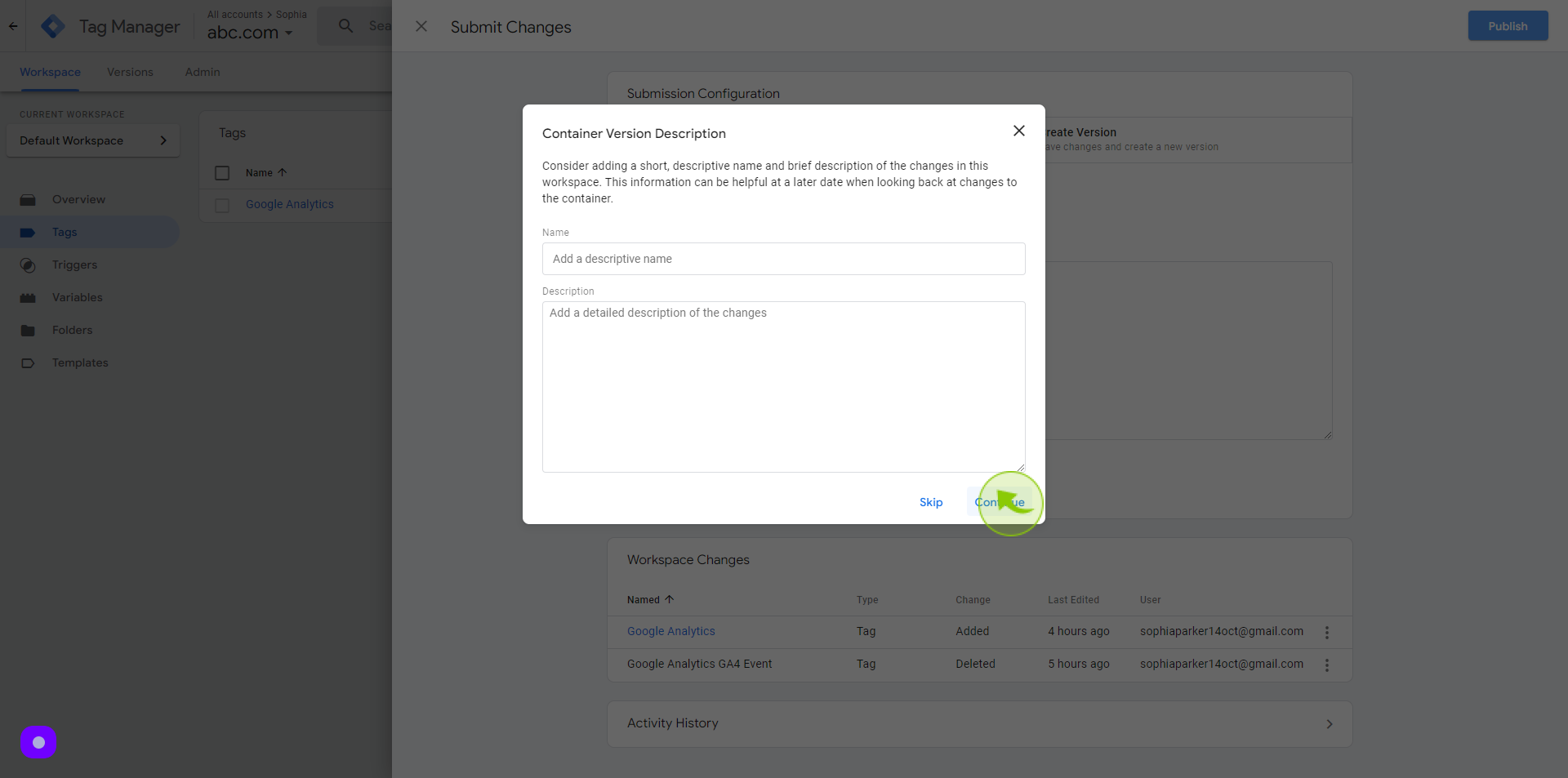Image resolution: width=1568 pixels, height=778 pixels.
Task: Toggle the select-all checkbox in Tags header
Action: pos(222,173)
